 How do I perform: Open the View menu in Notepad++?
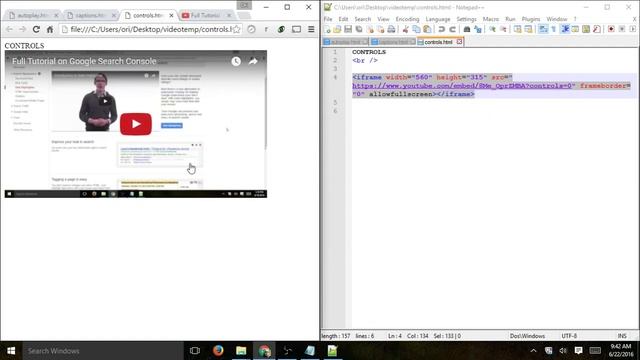(383, 19)
